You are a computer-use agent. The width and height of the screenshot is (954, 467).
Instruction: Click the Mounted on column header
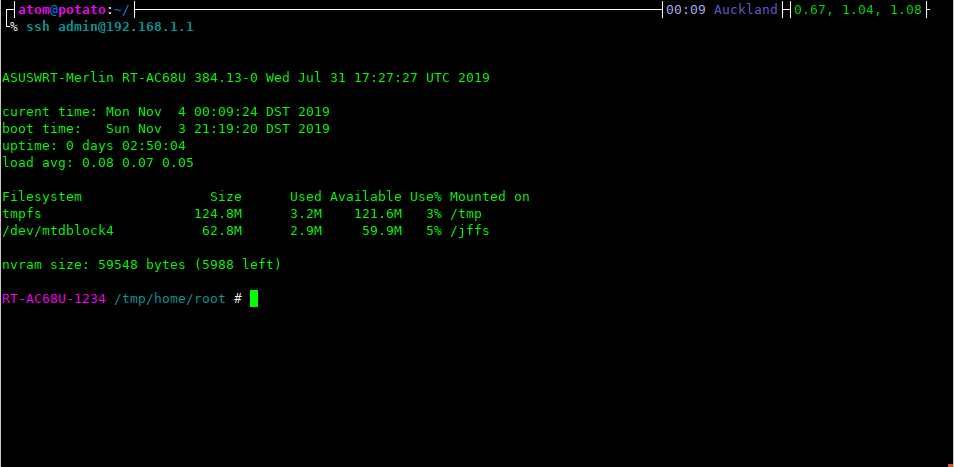490,197
